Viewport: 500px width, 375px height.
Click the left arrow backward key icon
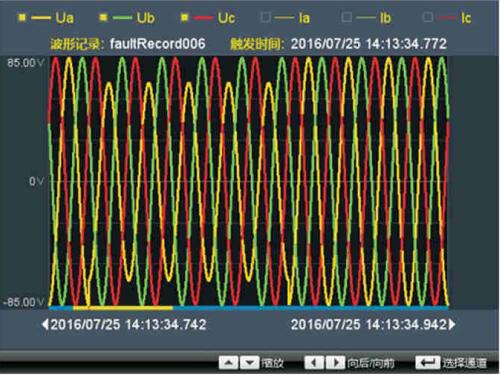314,362
